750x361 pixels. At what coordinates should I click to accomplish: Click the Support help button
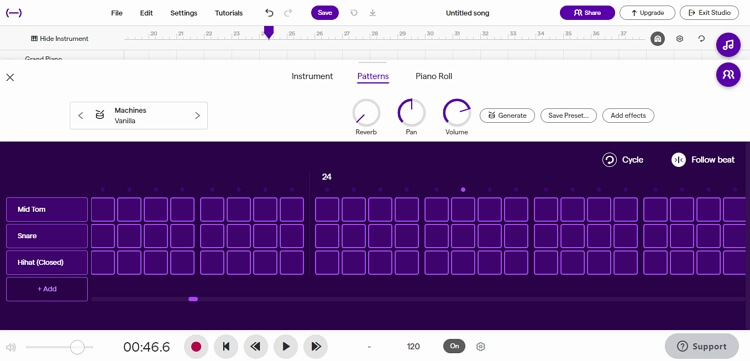tap(702, 346)
